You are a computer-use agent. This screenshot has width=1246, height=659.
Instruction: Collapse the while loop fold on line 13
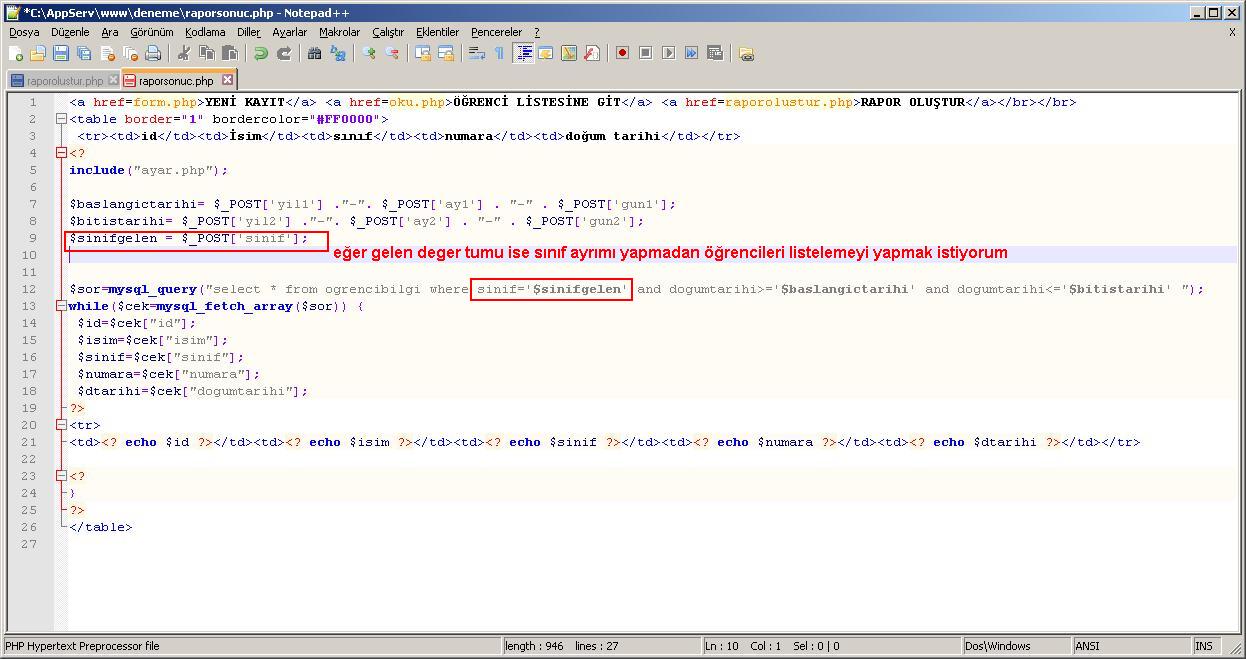pyautogui.click(x=61, y=306)
